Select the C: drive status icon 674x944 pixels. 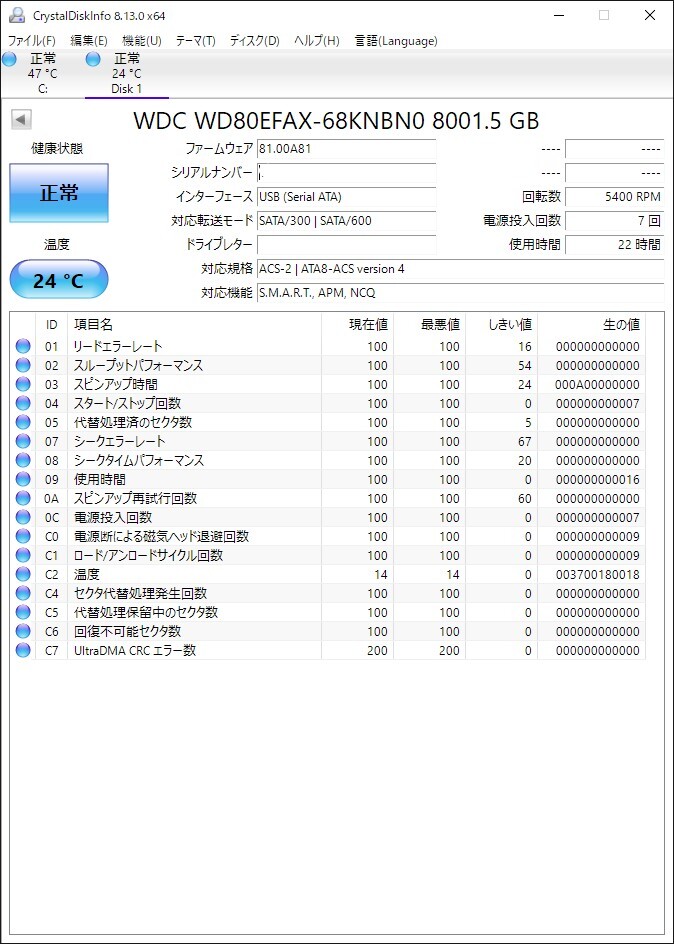click(x=10, y=60)
